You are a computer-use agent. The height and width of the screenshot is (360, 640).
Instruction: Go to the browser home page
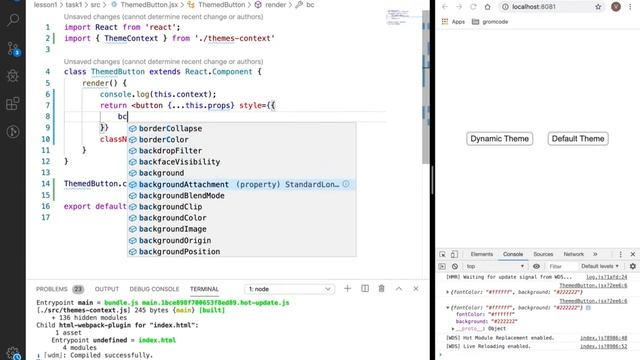tap(487, 7)
